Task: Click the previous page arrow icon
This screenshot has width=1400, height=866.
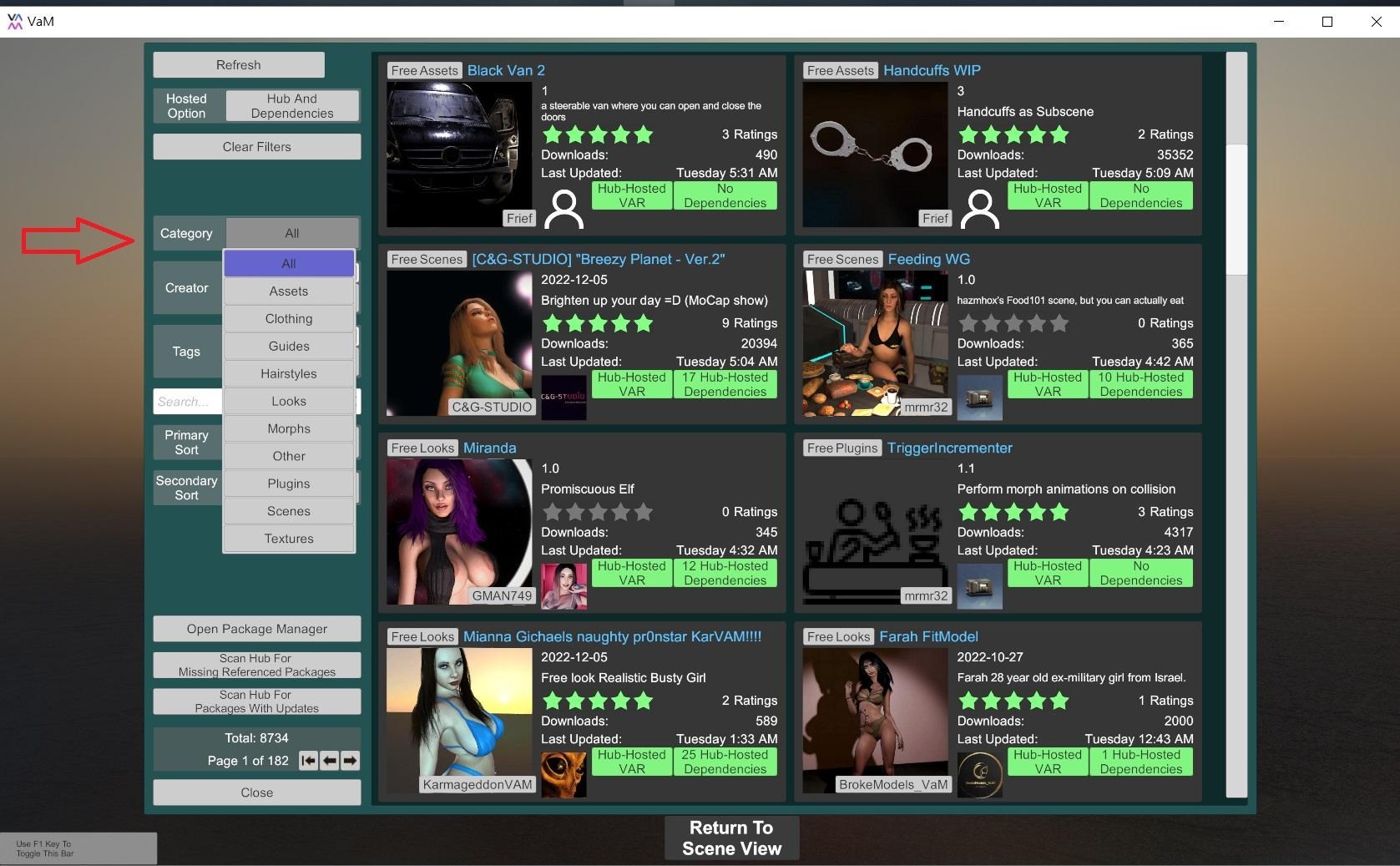Action: [x=330, y=761]
